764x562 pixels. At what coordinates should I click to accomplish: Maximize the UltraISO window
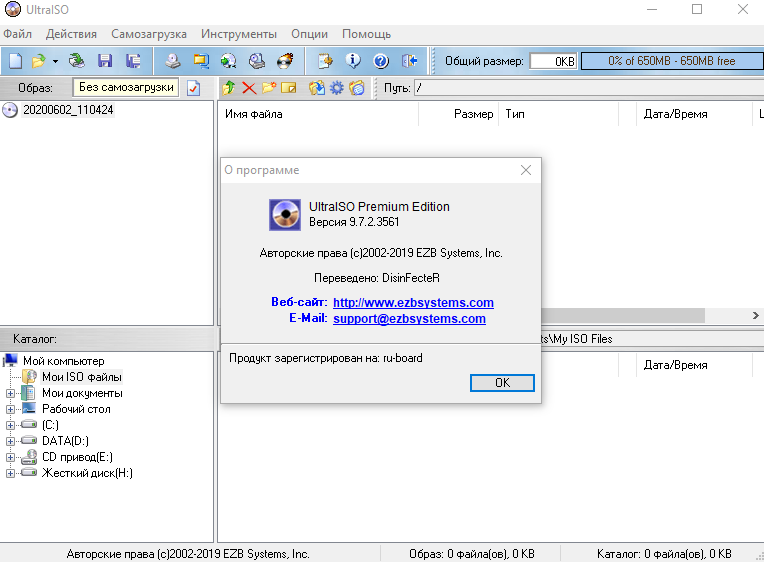coord(697,9)
